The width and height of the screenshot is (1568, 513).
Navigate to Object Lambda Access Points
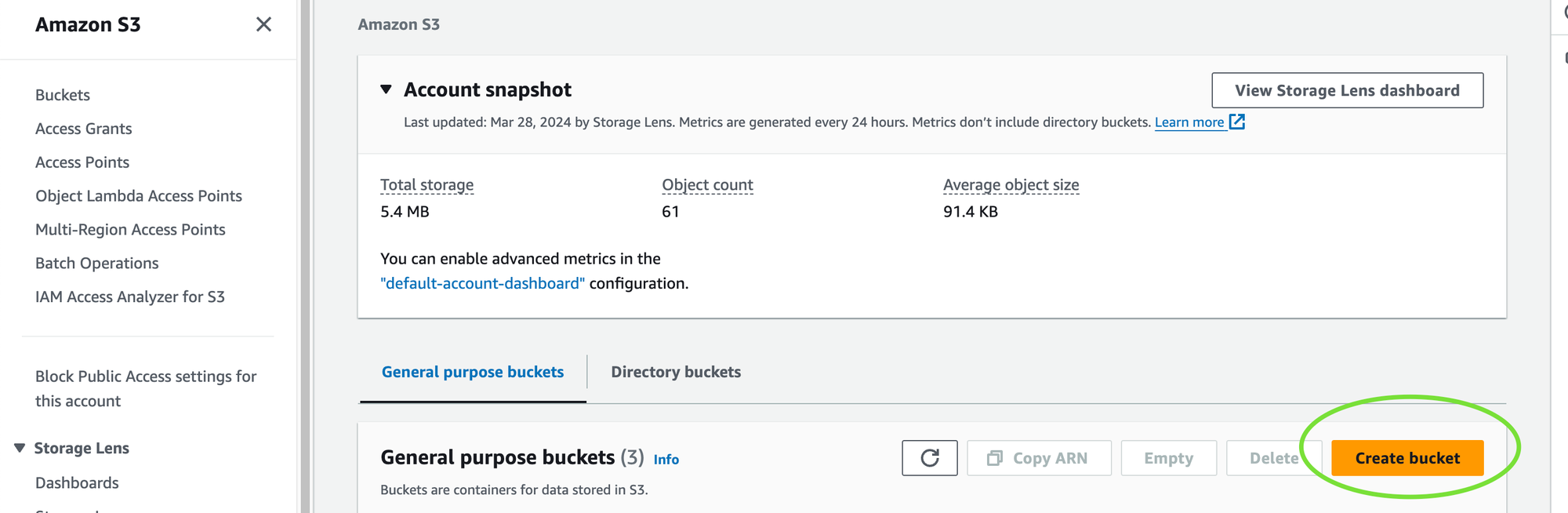point(138,196)
